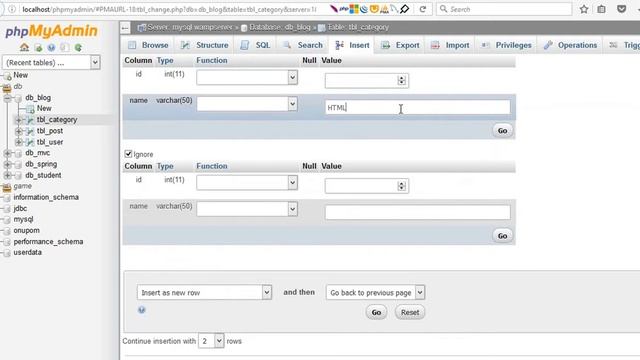Click the eyedropper icon in address bar

(404, 9)
